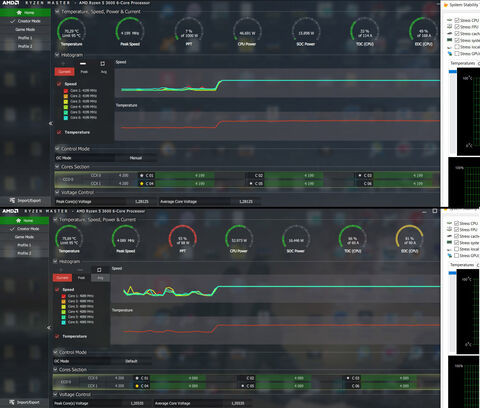The height and width of the screenshot is (408, 480).
Task: Open Game Mode in Manual-mode window sidebar
Action: pos(25,29)
